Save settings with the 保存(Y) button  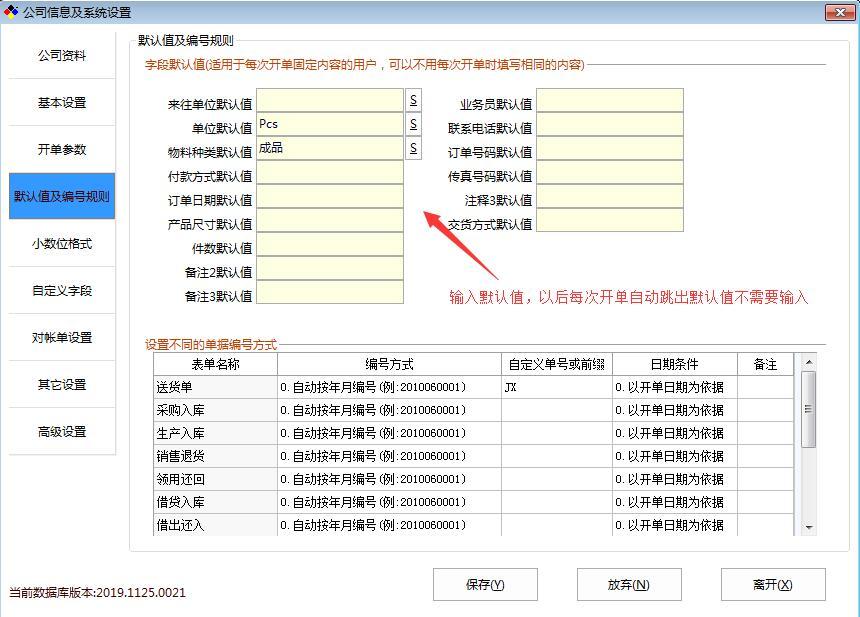tap(485, 585)
